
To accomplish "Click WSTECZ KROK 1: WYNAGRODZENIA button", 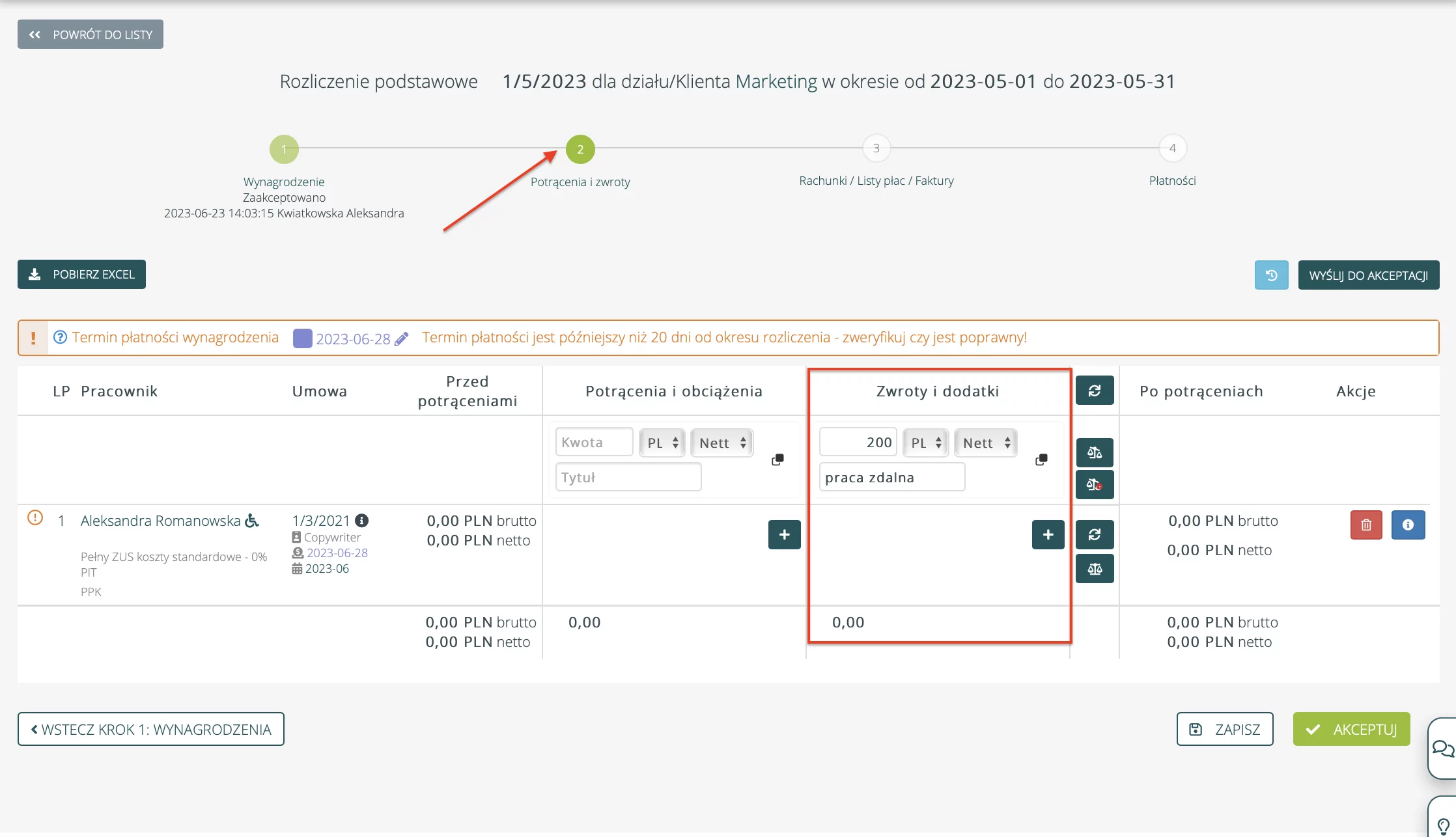I will pyautogui.click(x=151, y=729).
